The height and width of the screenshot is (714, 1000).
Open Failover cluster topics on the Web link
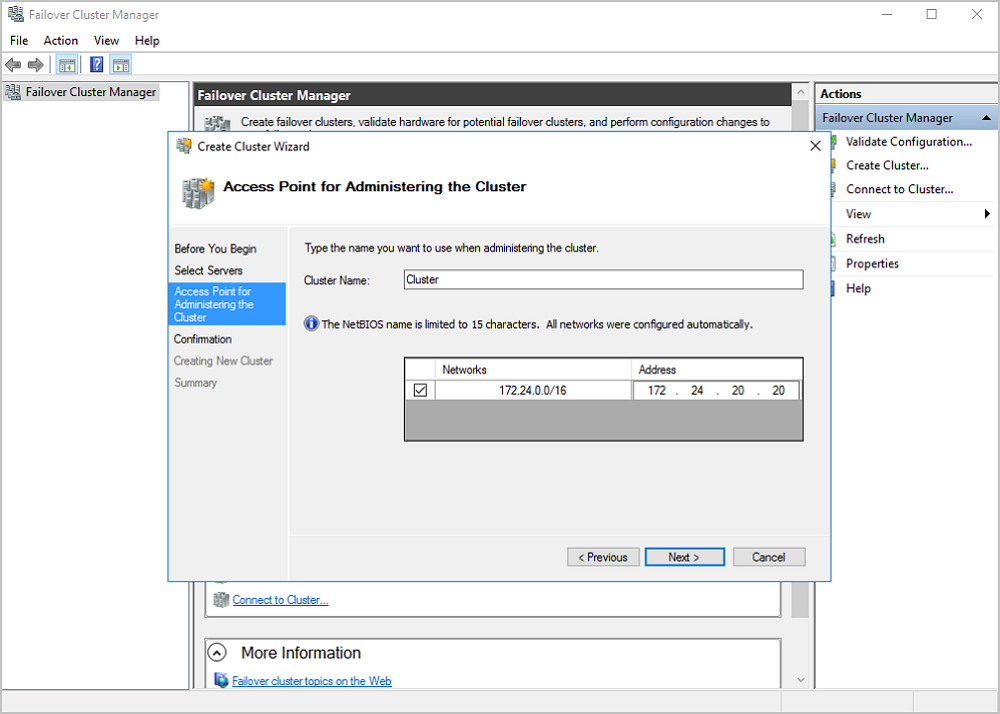point(311,681)
